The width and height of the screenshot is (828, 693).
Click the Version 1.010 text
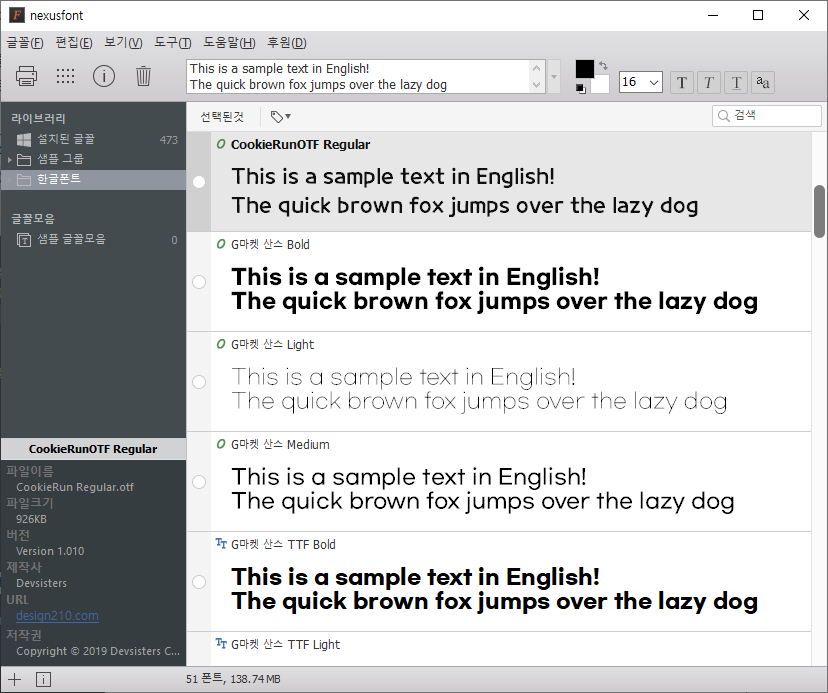[50, 551]
